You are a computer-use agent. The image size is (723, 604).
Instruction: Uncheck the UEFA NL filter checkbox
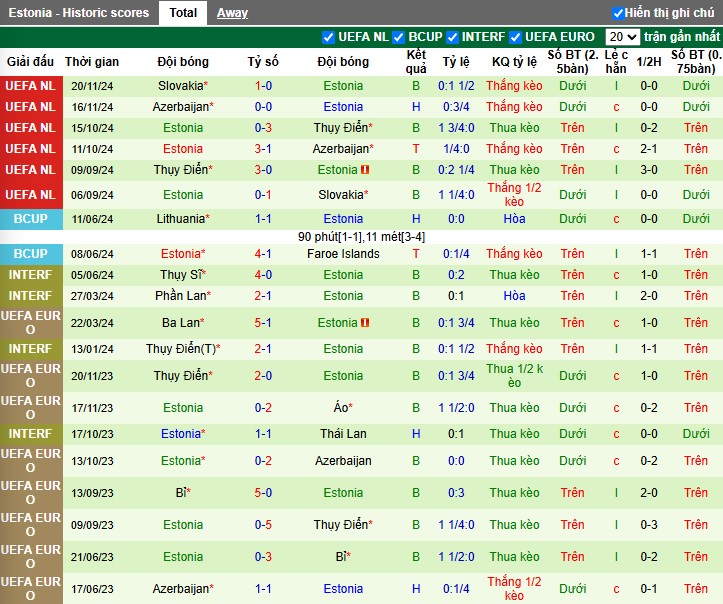click(328, 37)
